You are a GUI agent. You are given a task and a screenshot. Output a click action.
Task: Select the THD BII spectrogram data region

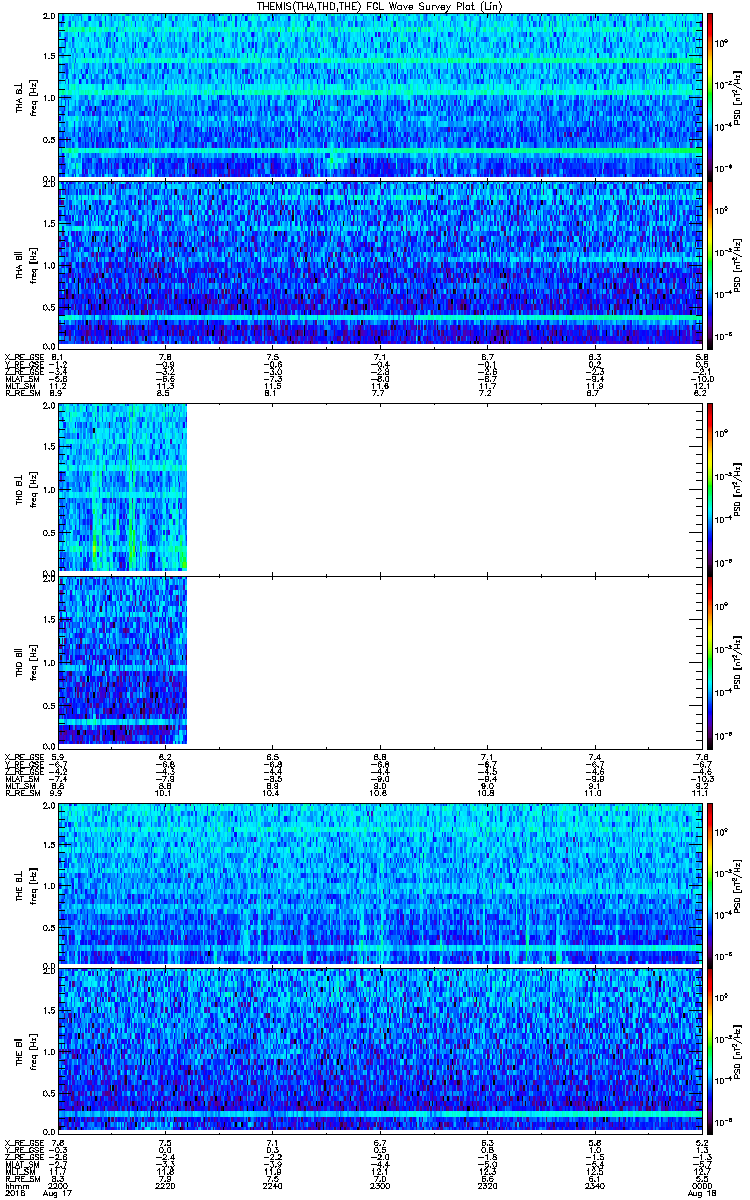click(122, 660)
